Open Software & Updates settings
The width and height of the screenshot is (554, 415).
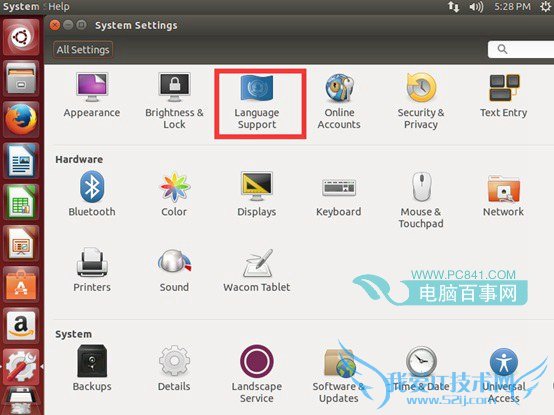click(x=339, y=375)
